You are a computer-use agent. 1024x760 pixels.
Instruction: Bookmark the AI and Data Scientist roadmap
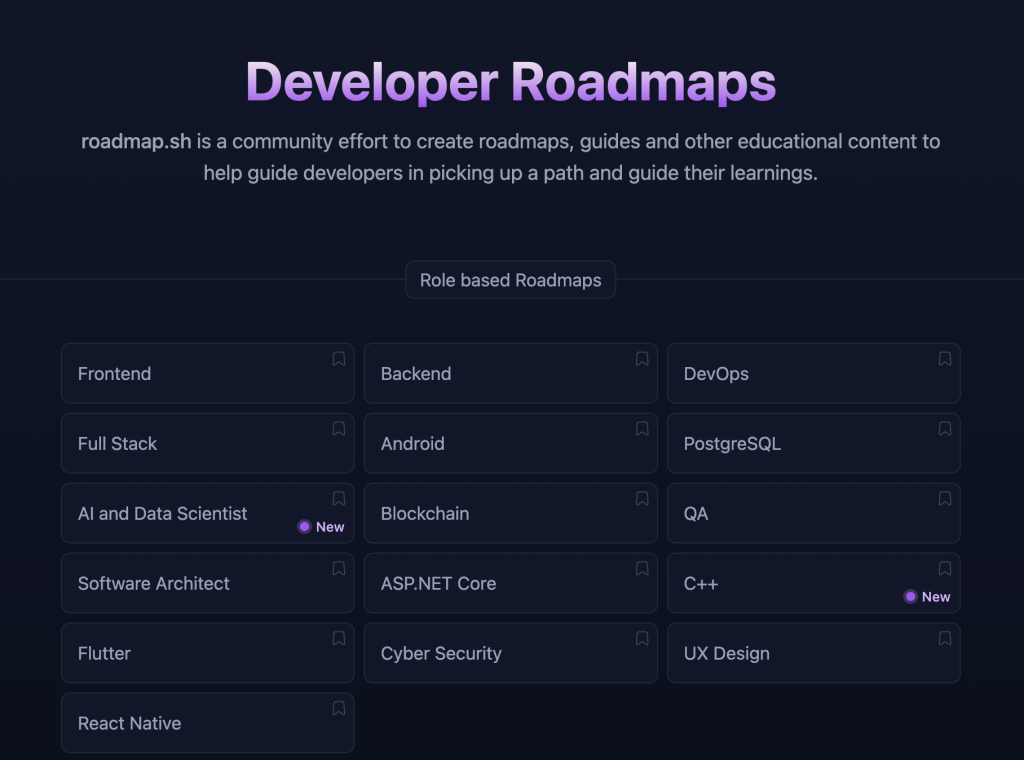tap(338, 498)
